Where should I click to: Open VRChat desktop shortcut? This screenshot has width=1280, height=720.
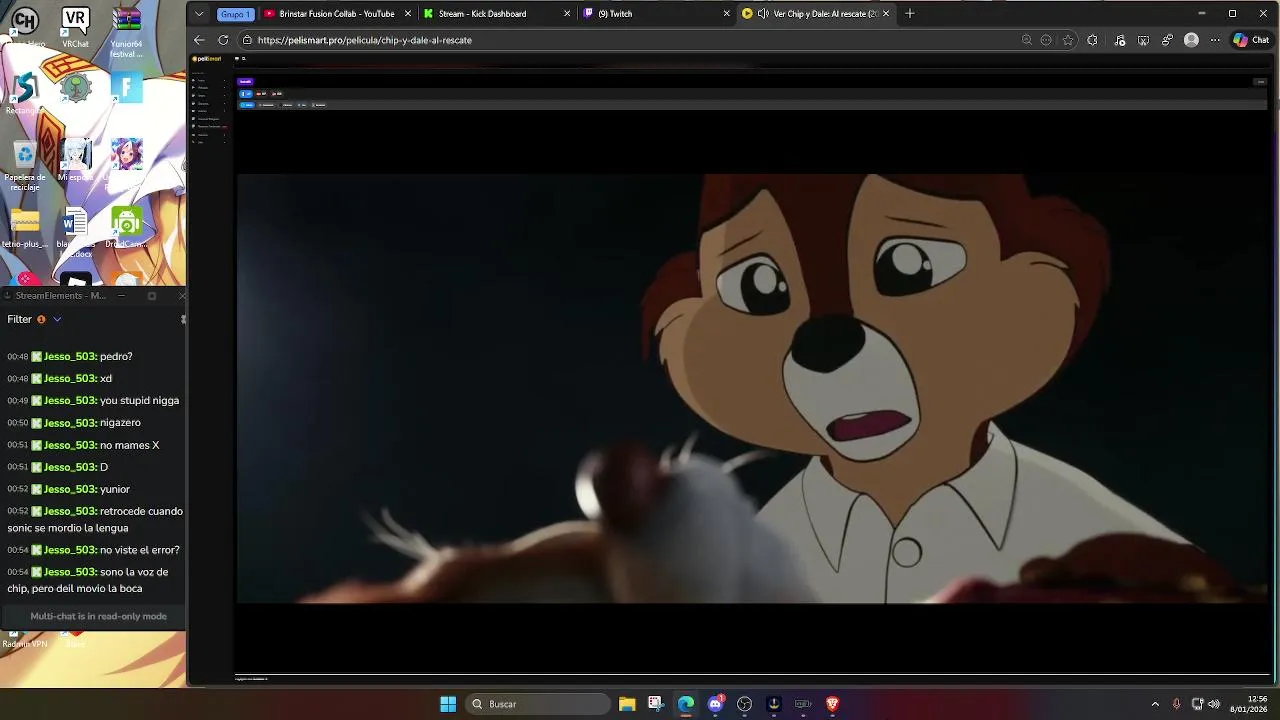point(75,25)
